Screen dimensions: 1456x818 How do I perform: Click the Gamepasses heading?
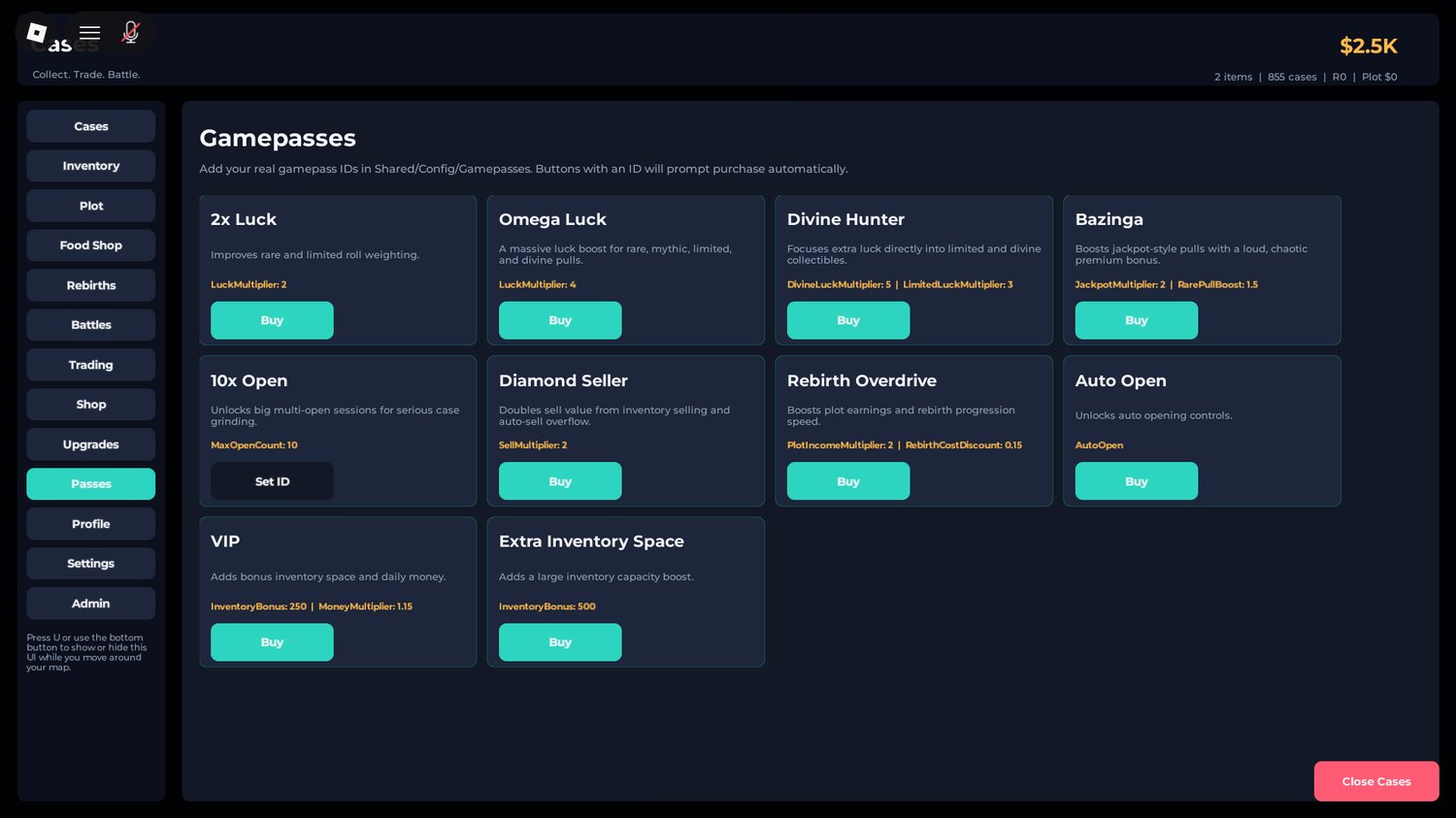pyautogui.click(x=278, y=138)
